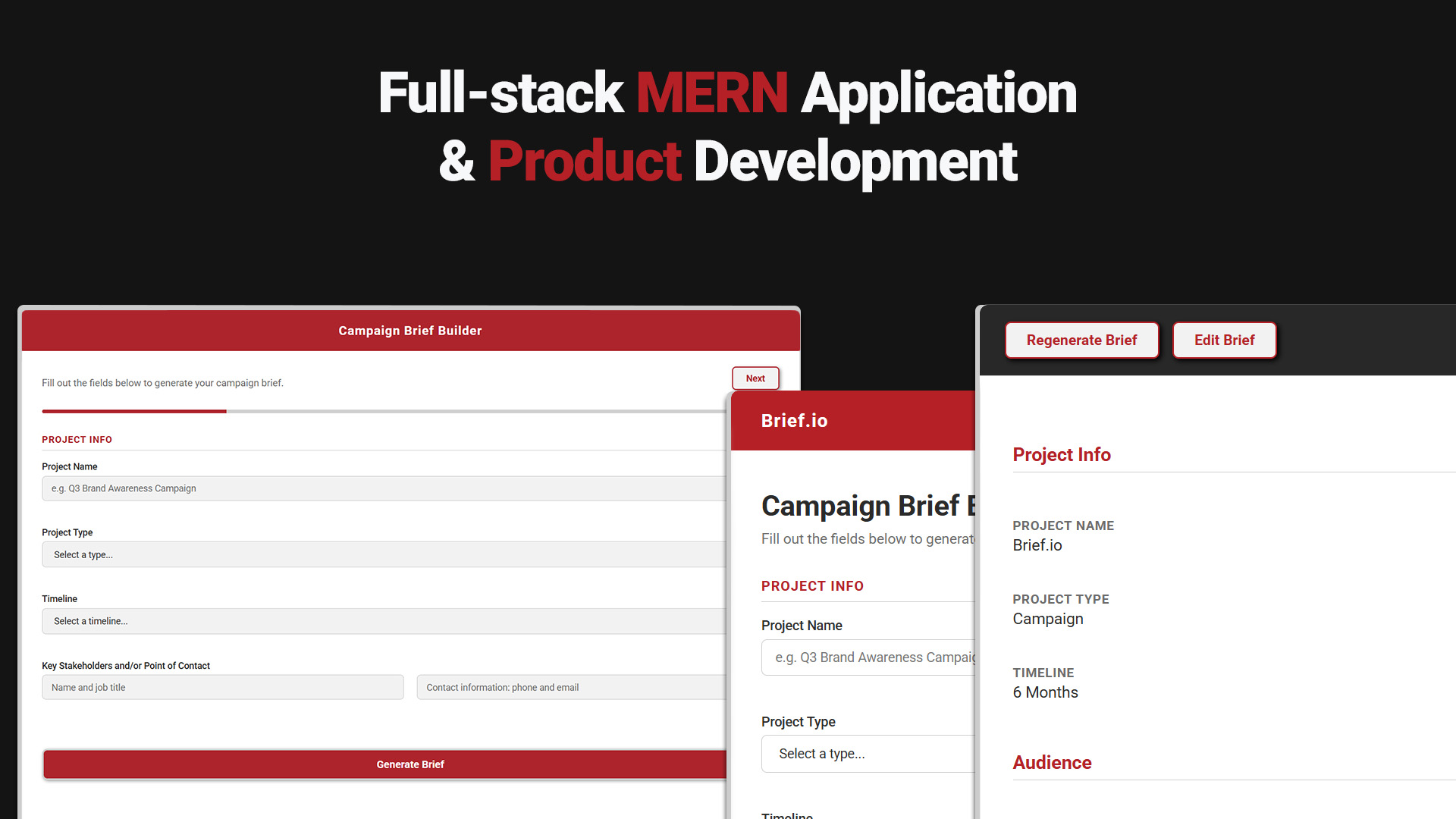Screen dimensions: 1456x819
Task: Click the 'PROJECT INFO' heading in Campaign Brief Builder window
Action: coord(77,440)
